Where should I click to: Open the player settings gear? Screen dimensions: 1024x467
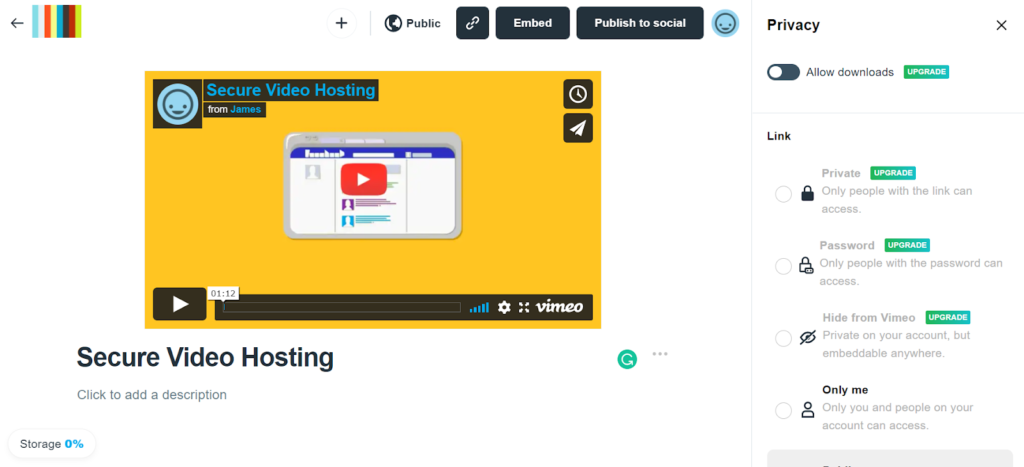pos(504,307)
